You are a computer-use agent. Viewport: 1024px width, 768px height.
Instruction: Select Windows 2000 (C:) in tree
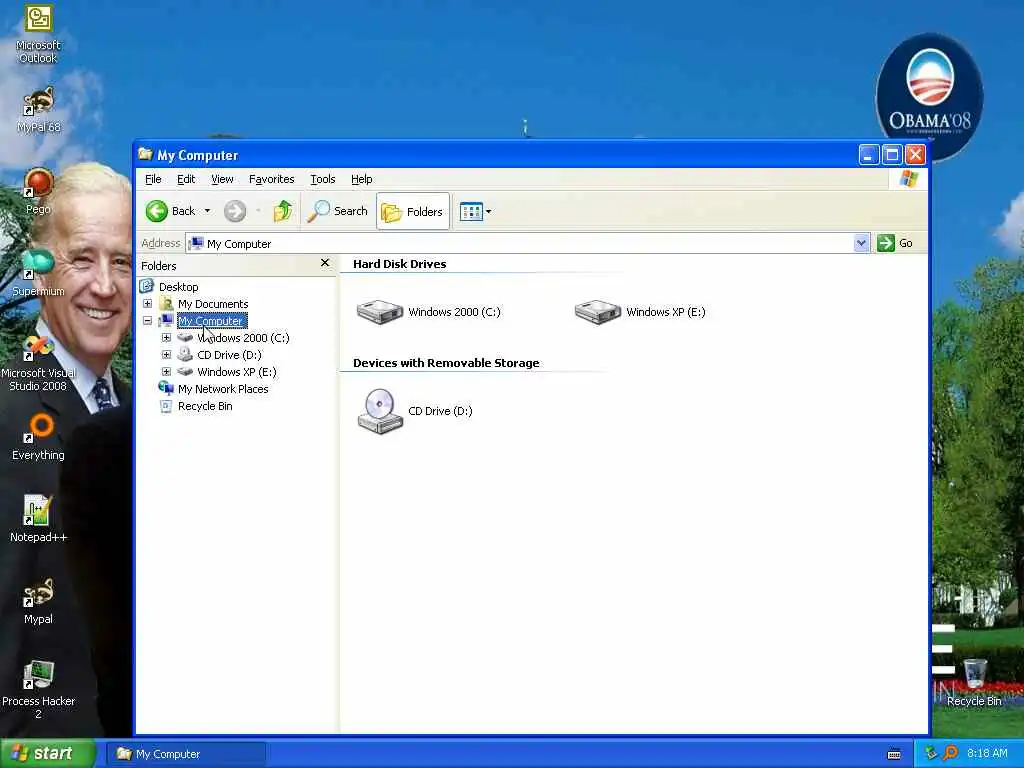(x=243, y=338)
